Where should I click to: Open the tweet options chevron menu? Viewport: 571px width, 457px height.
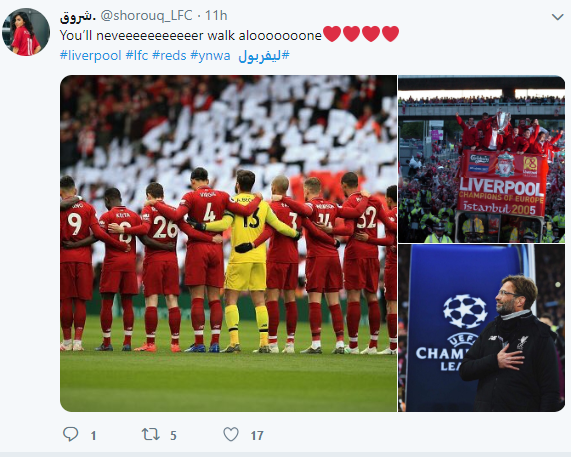point(558,17)
